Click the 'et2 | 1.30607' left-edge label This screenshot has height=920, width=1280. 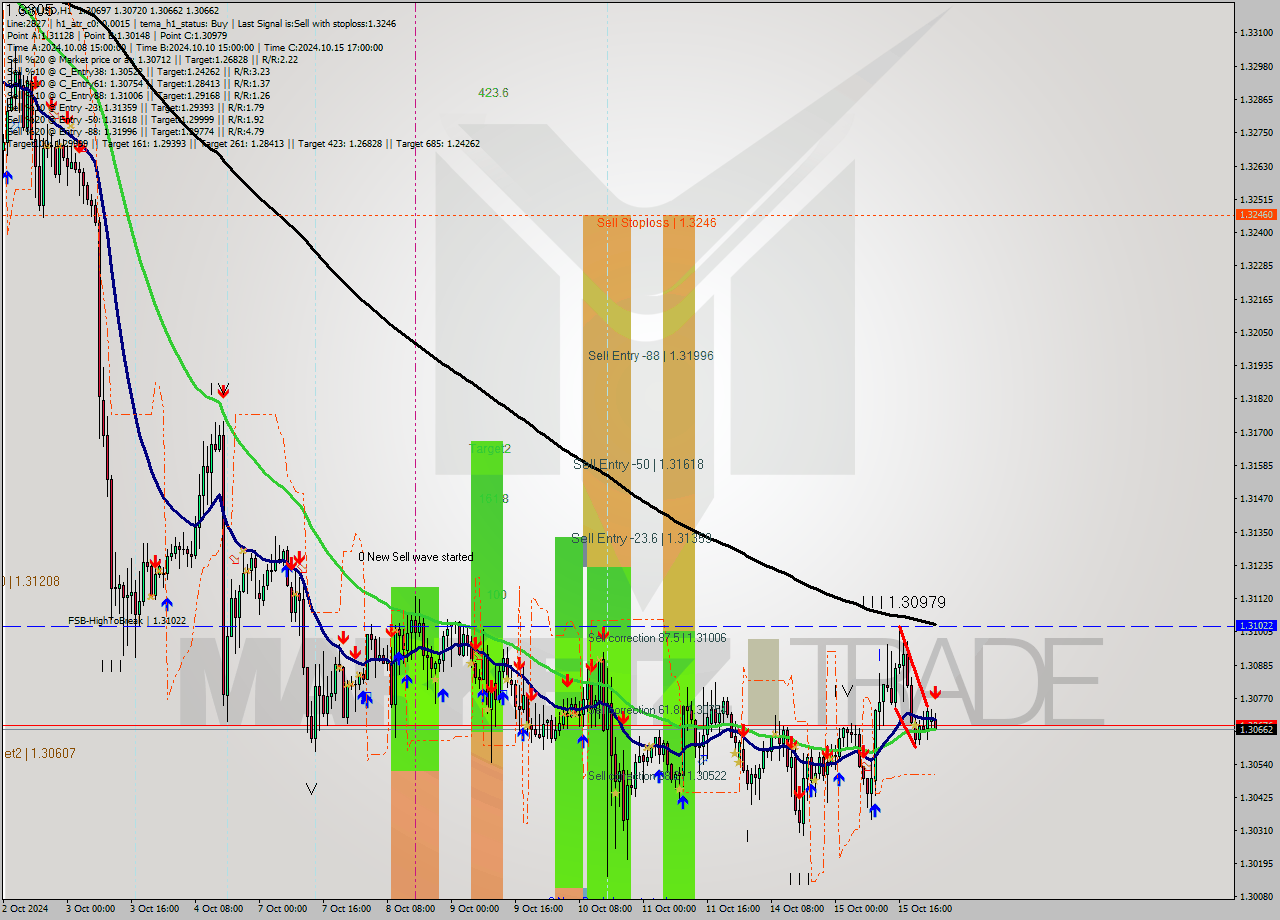38,754
